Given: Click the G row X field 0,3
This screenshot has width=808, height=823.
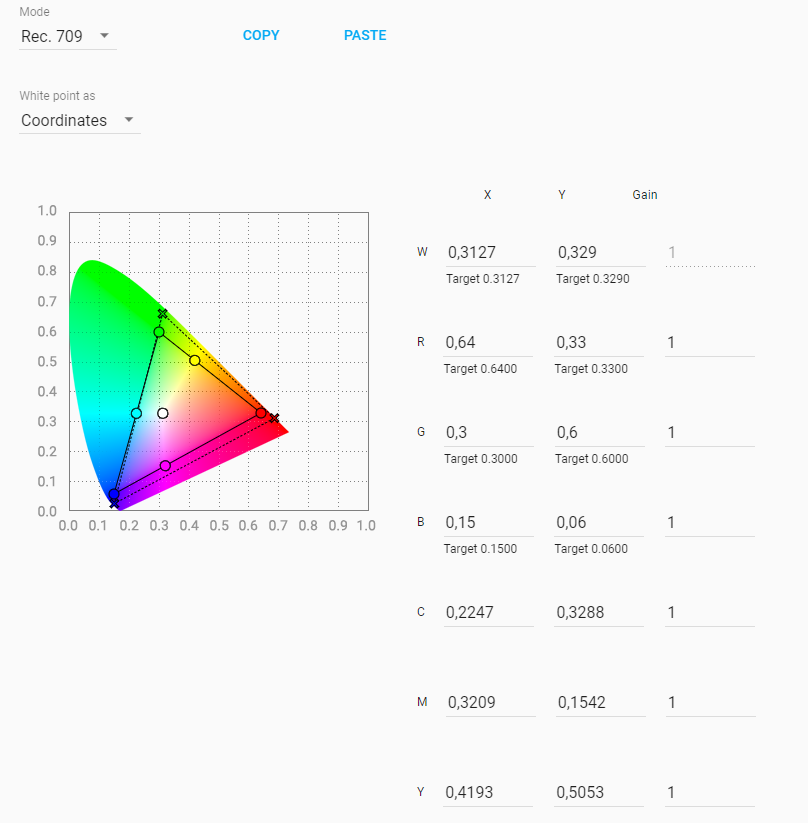Looking at the screenshot, I should click(x=489, y=432).
